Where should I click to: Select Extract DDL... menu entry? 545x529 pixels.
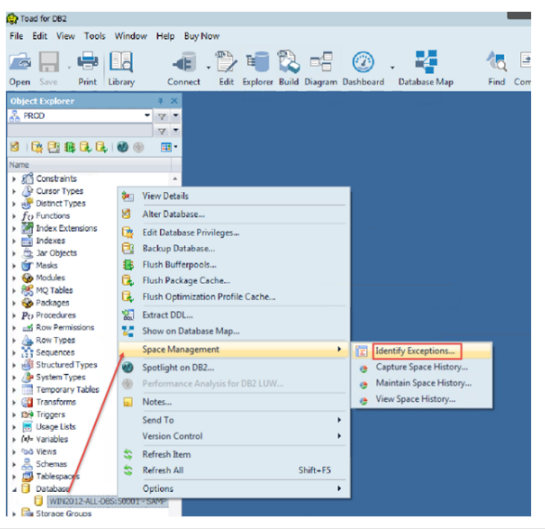[x=234, y=315]
